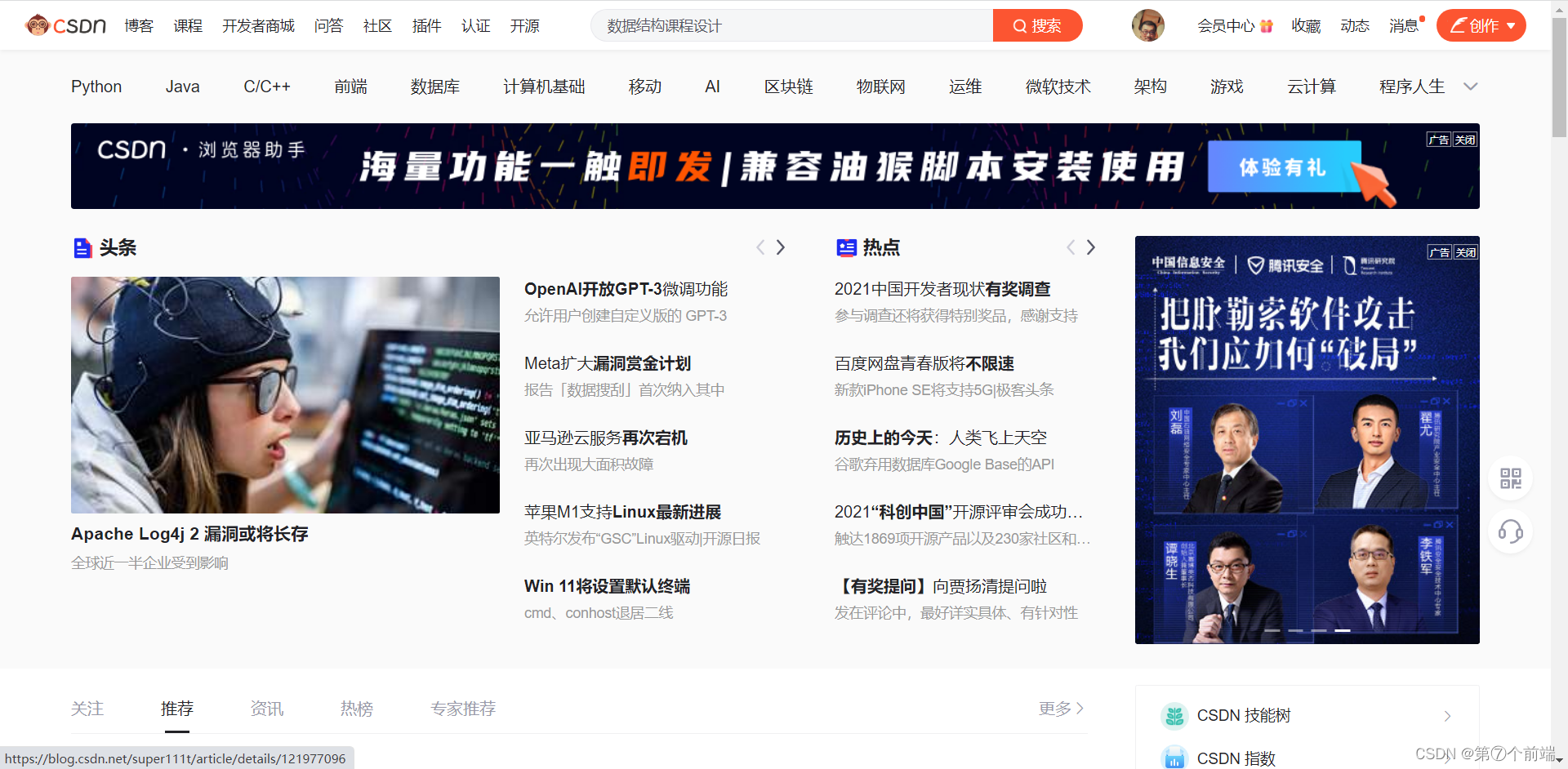1568x769 pixels.
Task: Select the Python category
Action: tap(96, 87)
